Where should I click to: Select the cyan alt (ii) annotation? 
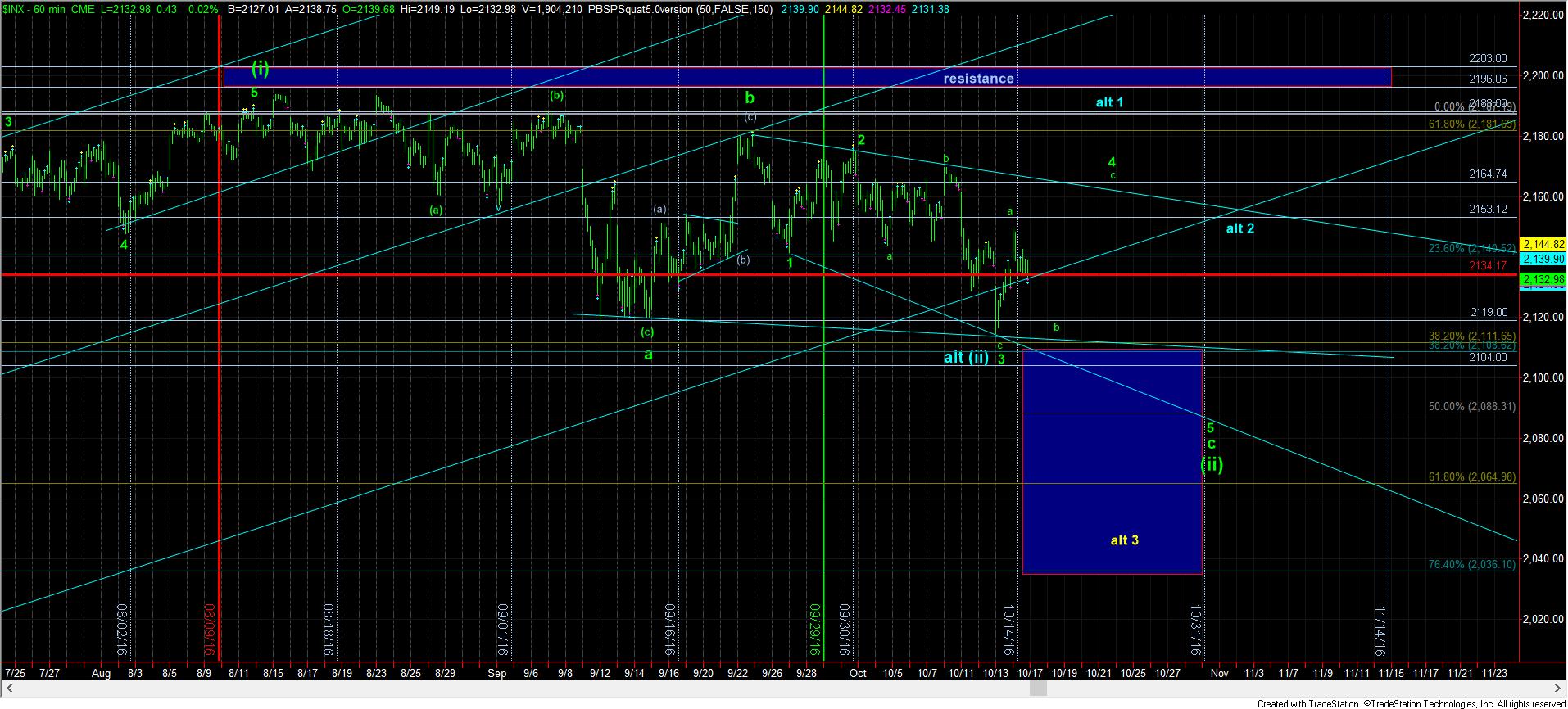coord(966,357)
